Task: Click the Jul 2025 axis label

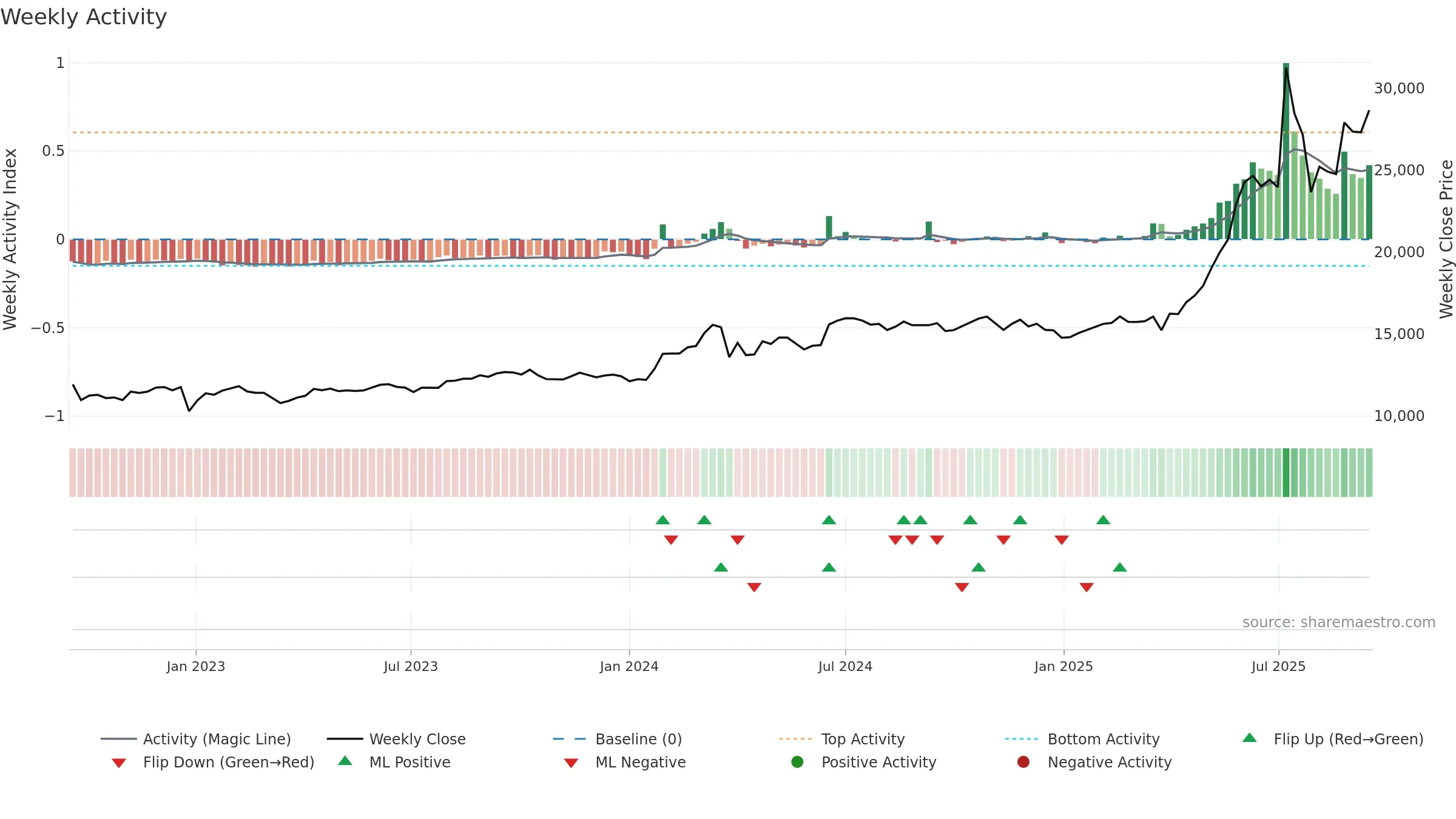Action: [1278, 667]
